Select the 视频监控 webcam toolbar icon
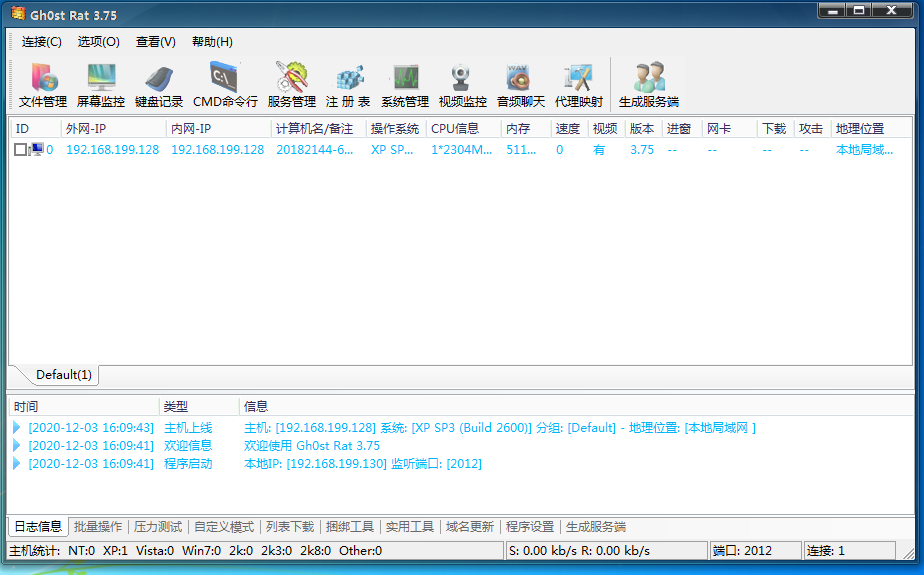This screenshot has width=924, height=575. [463, 85]
